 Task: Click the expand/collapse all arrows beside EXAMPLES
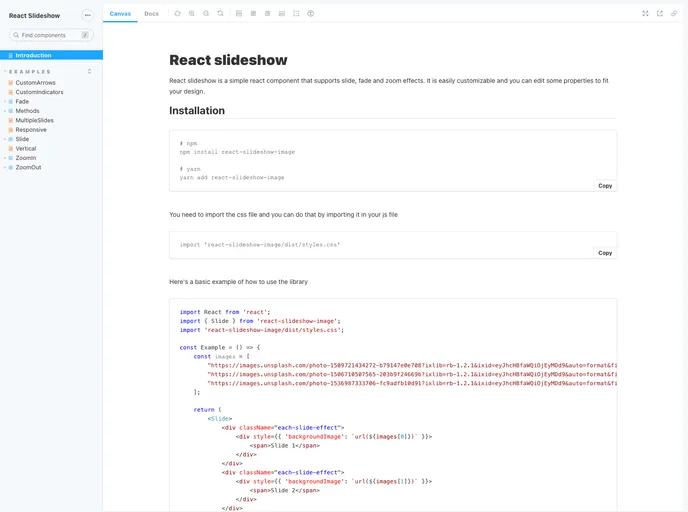pyautogui.click(x=90, y=71)
